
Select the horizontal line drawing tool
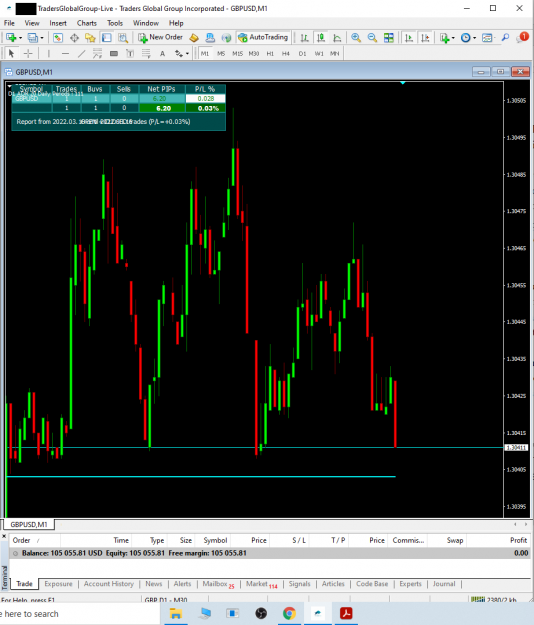(x=65, y=53)
